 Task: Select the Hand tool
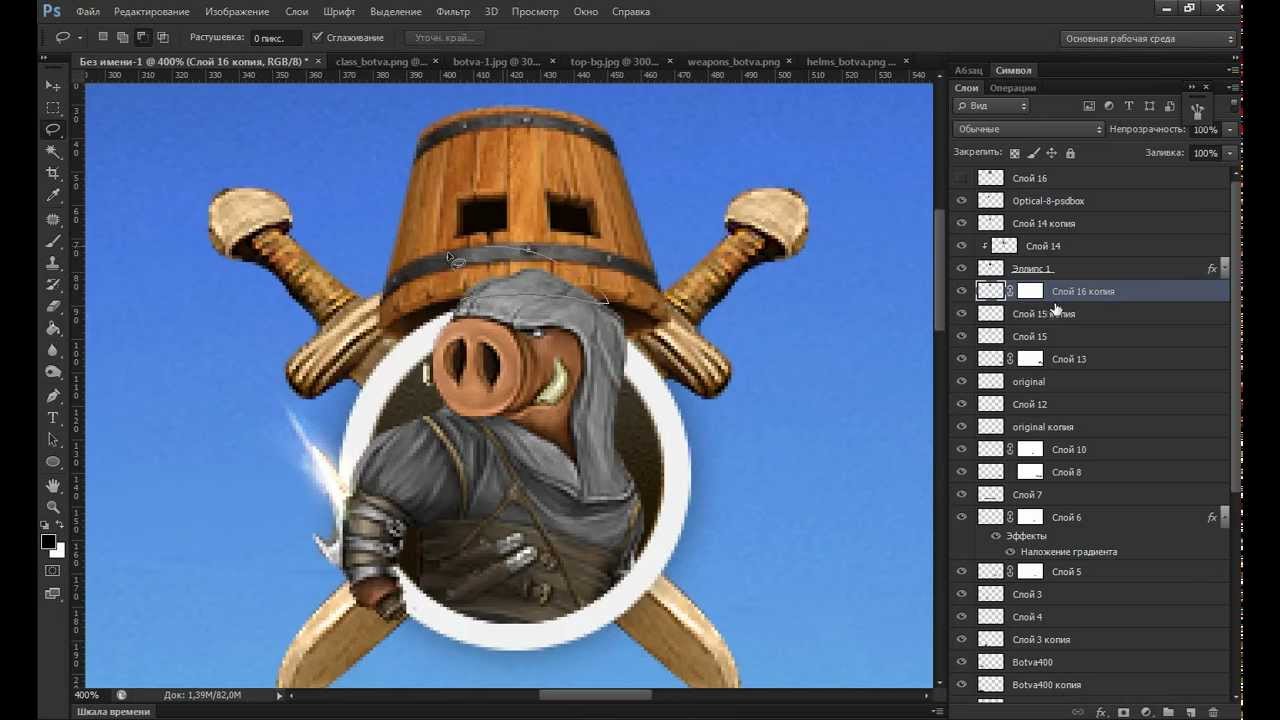click(53, 485)
